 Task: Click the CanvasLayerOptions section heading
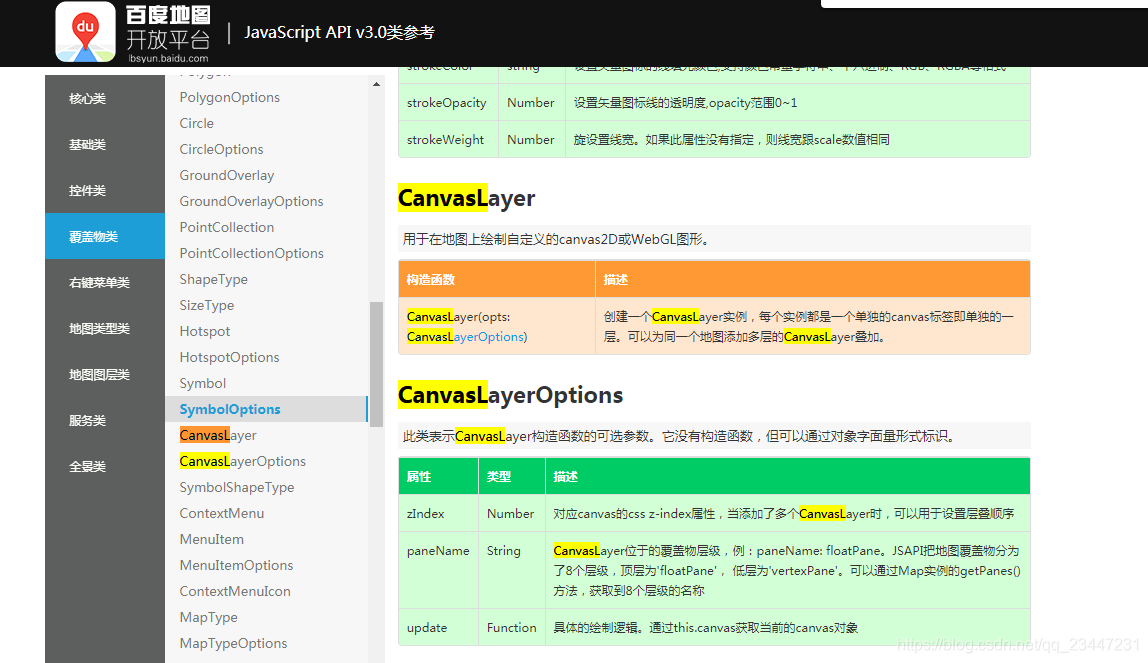(510, 395)
